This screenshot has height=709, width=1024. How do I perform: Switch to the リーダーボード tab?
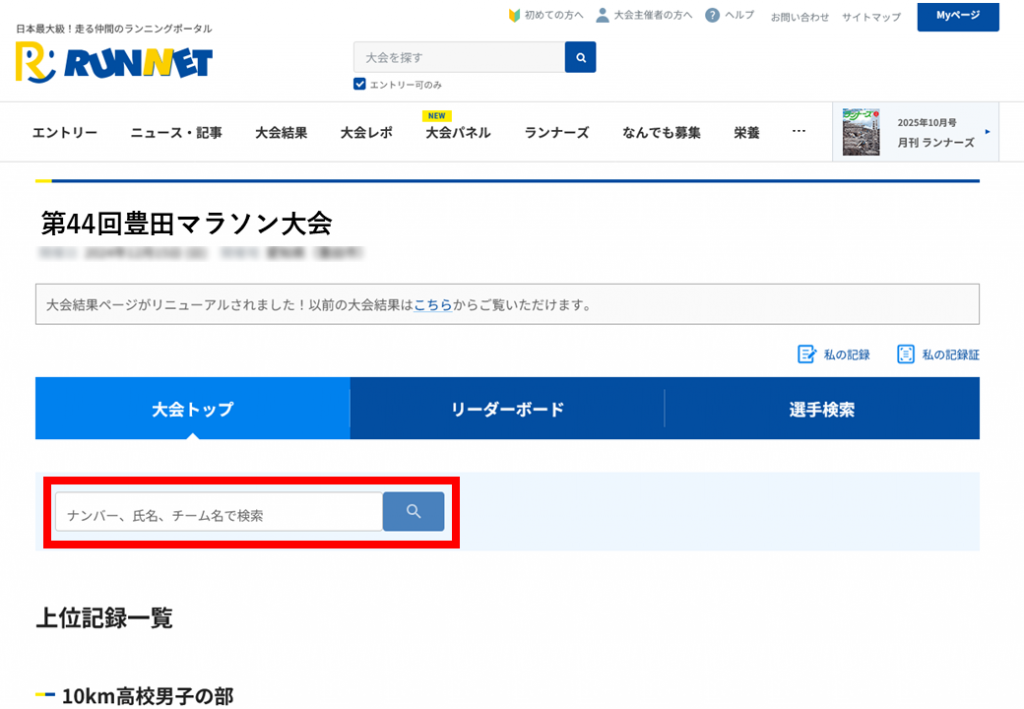point(507,409)
